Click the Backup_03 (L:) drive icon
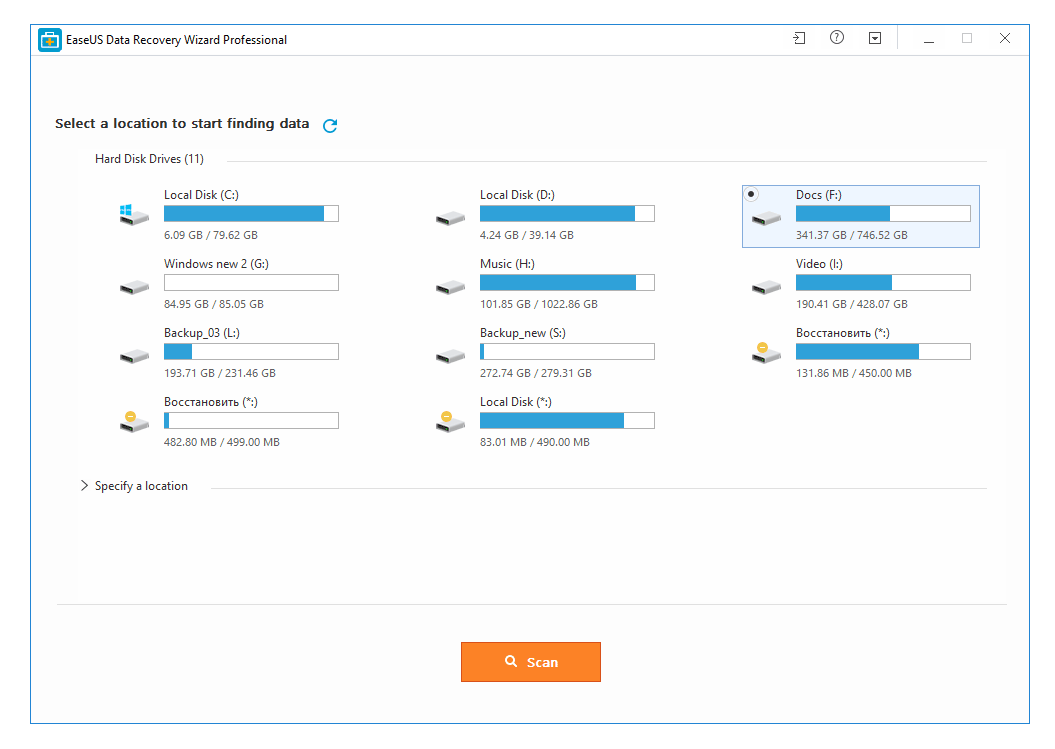The width and height of the screenshot is (1055, 749). point(134,357)
